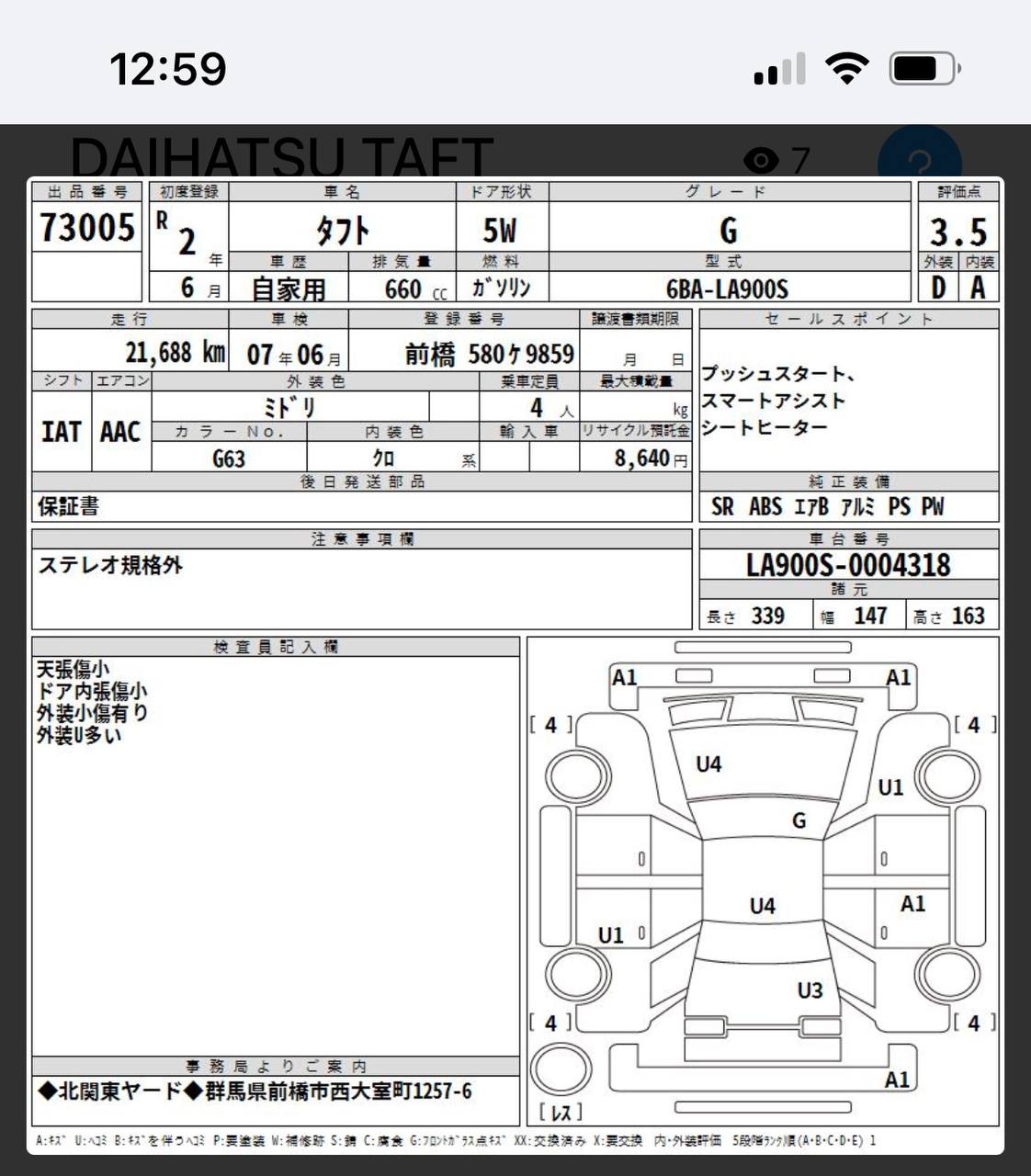The height and width of the screenshot is (1176, 1031).
Task: Click the displacement 660 cc value
Action: coord(416,289)
